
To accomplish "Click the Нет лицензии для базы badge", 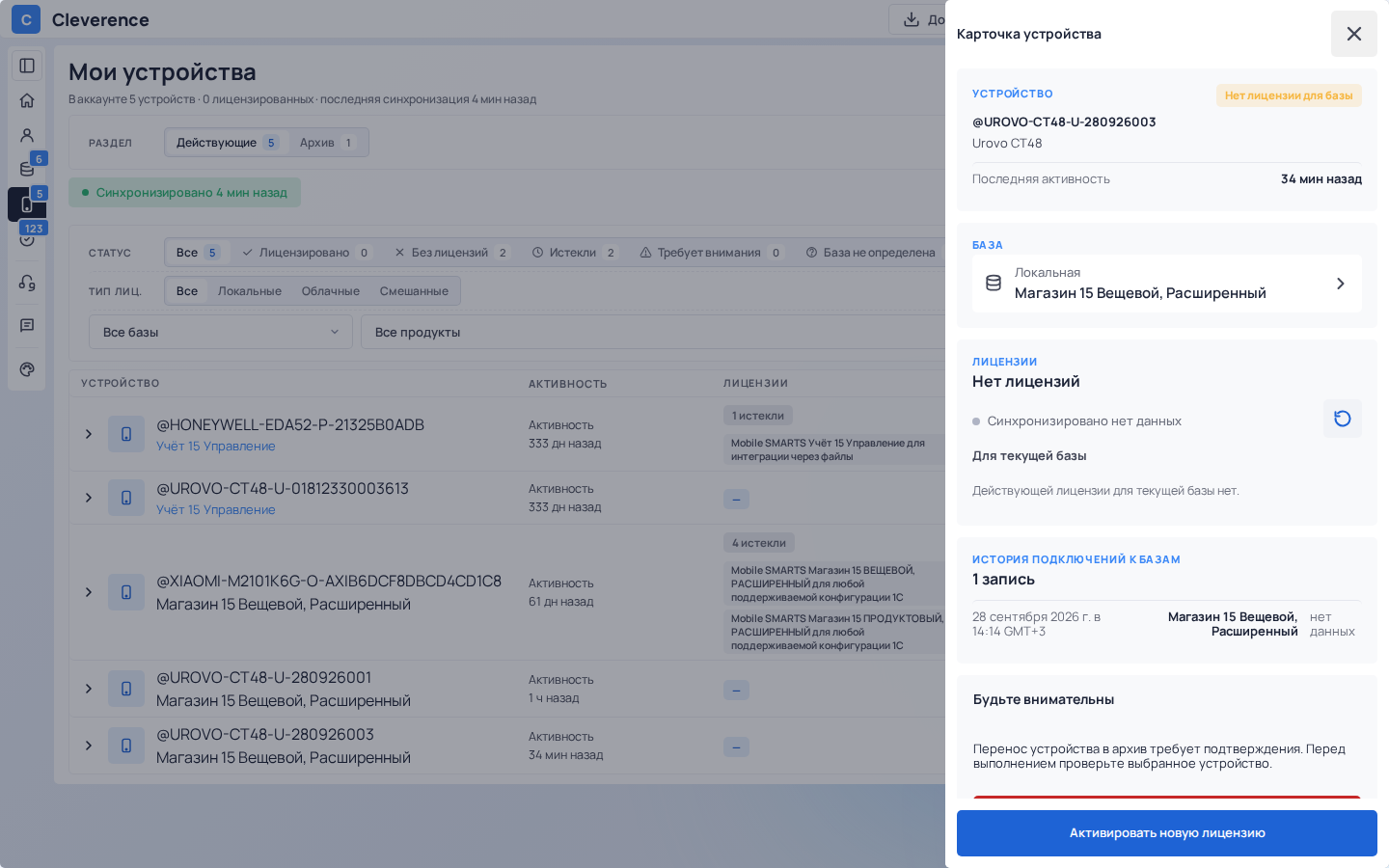I will tap(1289, 95).
